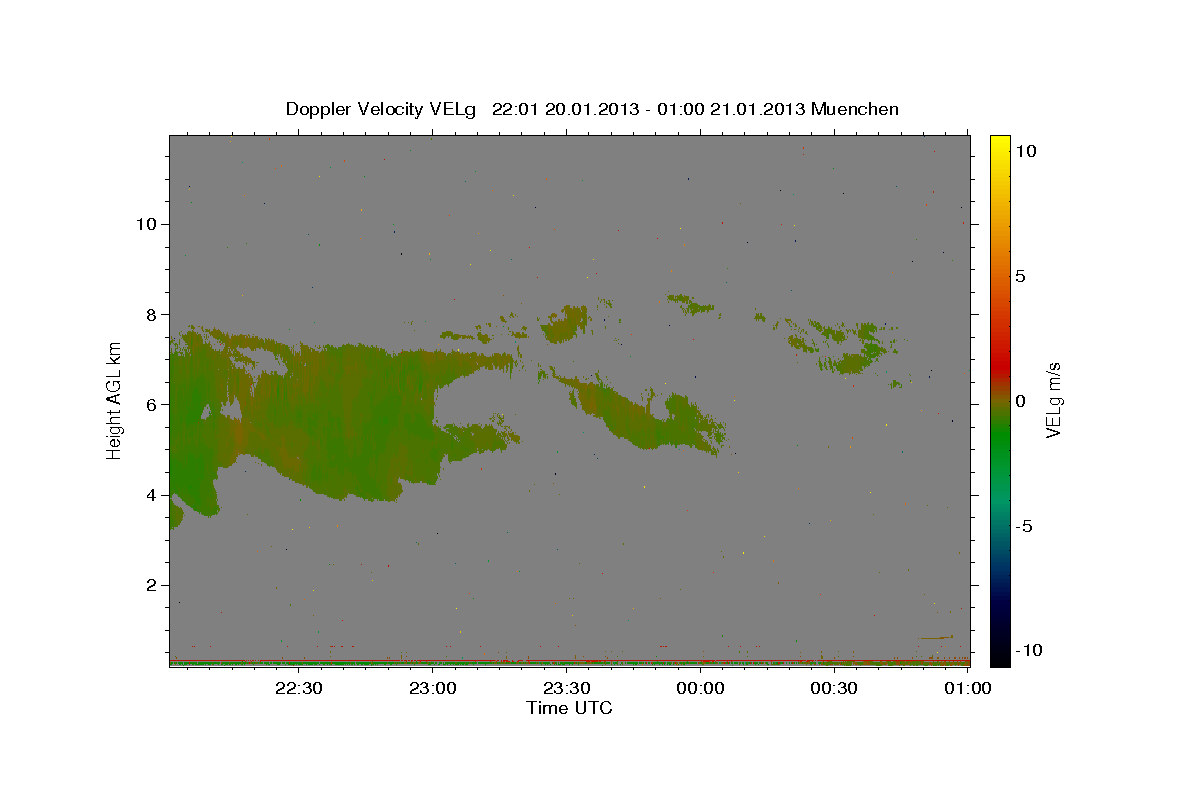This screenshot has height=800, width=1200.
Task: Click the small cloud patch near 00:35 at 7 km
Action: point(848,347)
